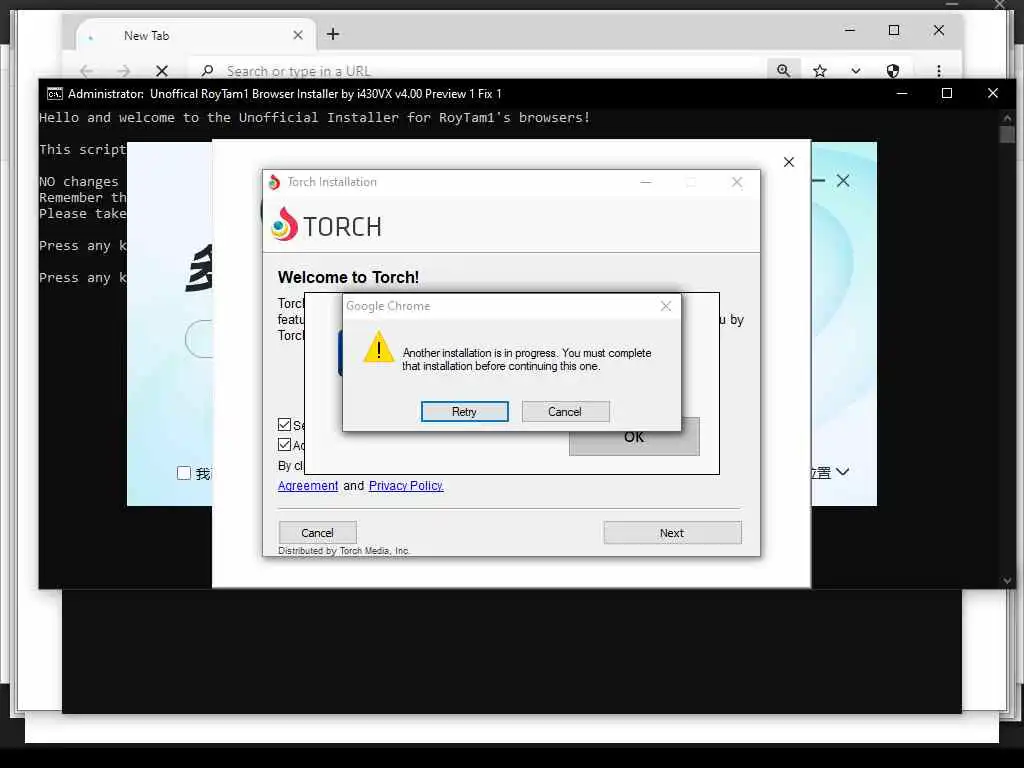The width and height of the screenshot is (1024, 768).
Task: Close the white overlay panel
Action: pos(789,162)
